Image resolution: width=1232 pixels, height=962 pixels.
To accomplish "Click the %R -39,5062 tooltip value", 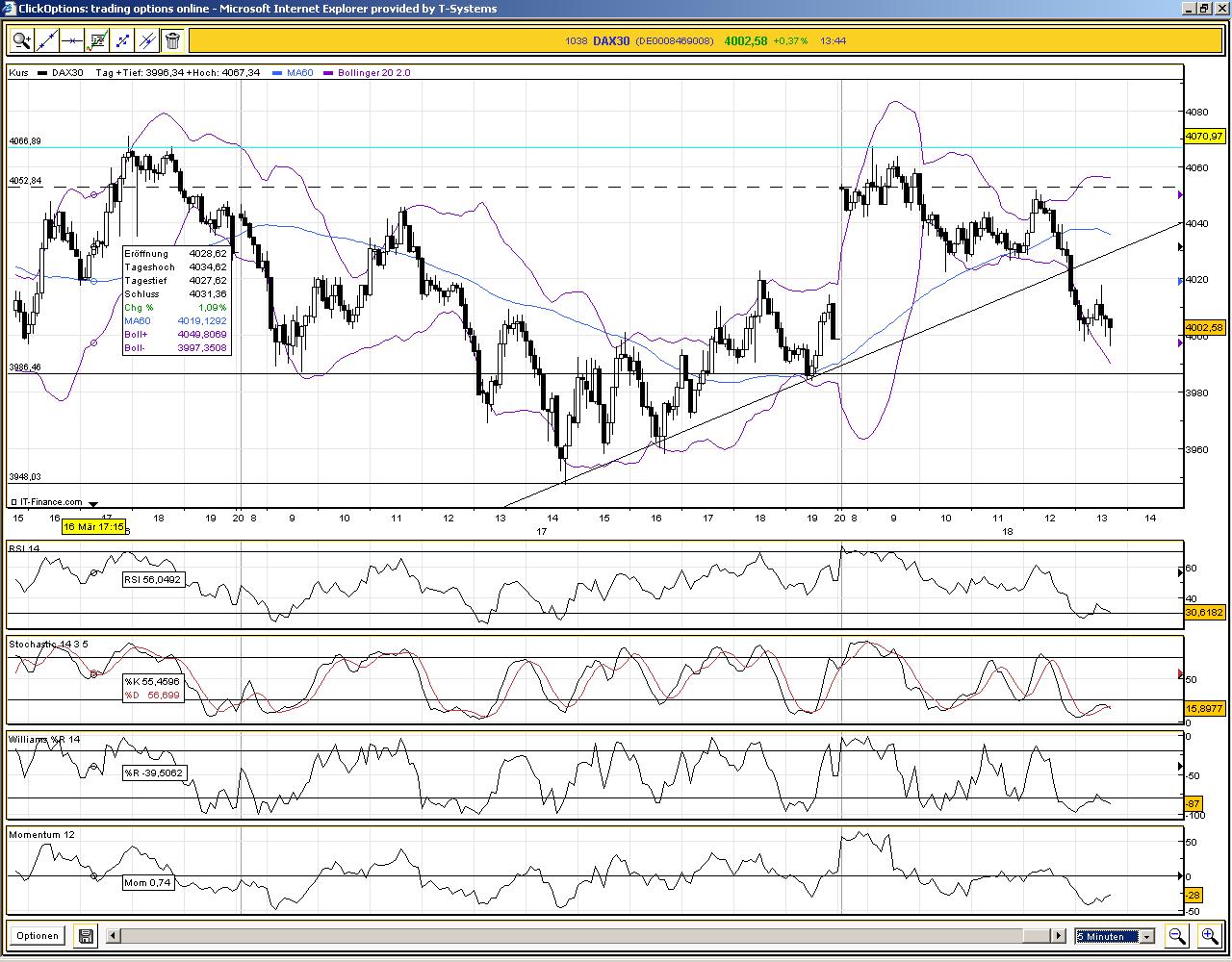I will click(x=153, y=772).
